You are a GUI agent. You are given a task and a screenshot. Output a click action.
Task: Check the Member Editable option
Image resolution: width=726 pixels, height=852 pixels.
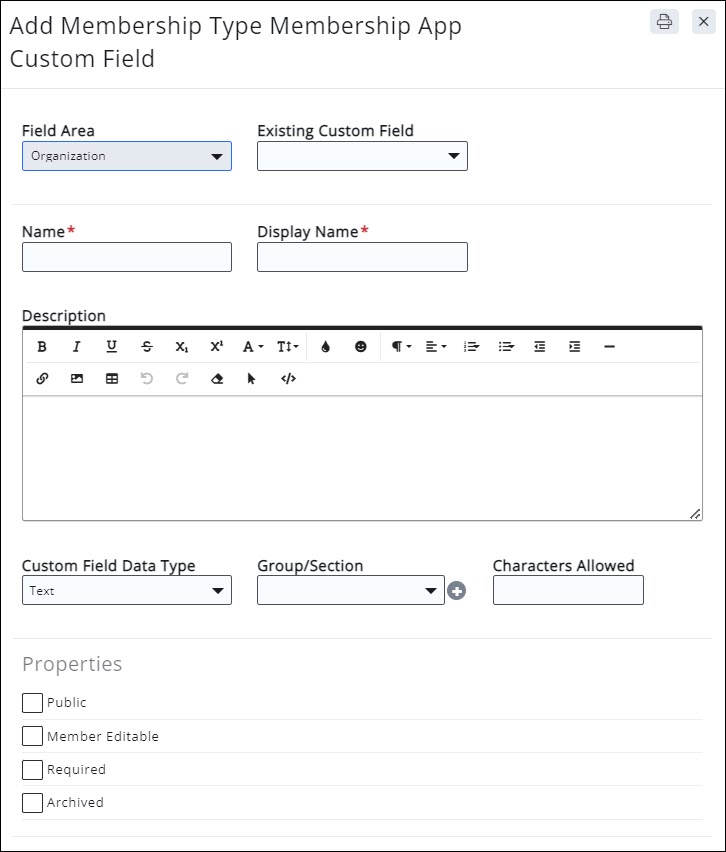[33, 737]
